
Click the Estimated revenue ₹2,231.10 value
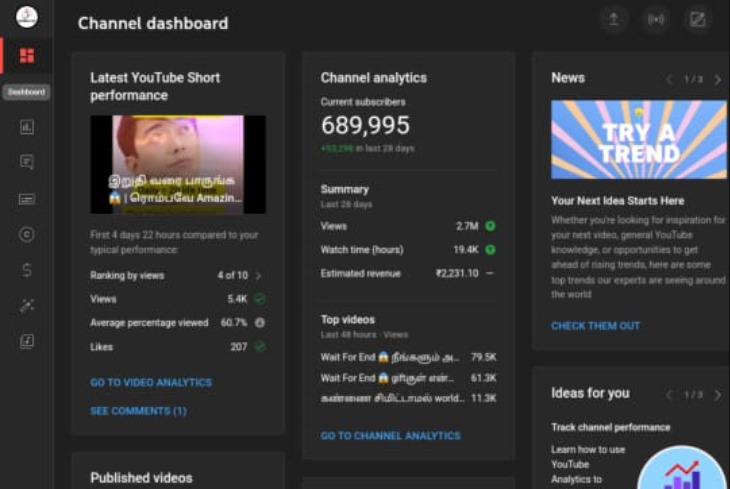coord(457,273)
